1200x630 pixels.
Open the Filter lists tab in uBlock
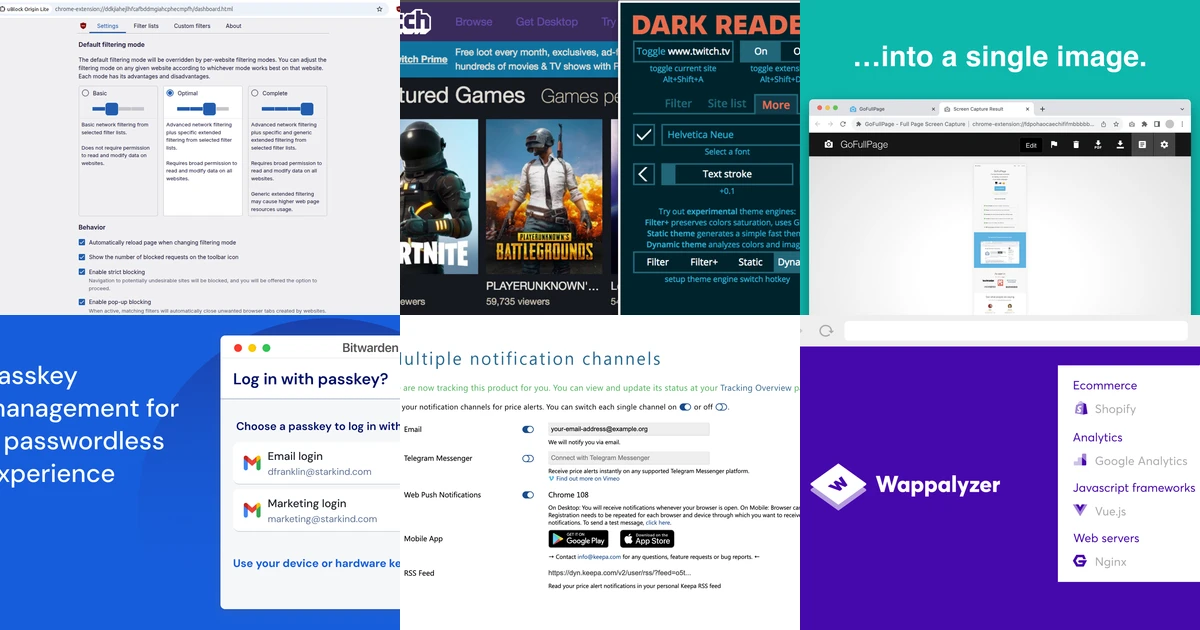click(146, 26)
